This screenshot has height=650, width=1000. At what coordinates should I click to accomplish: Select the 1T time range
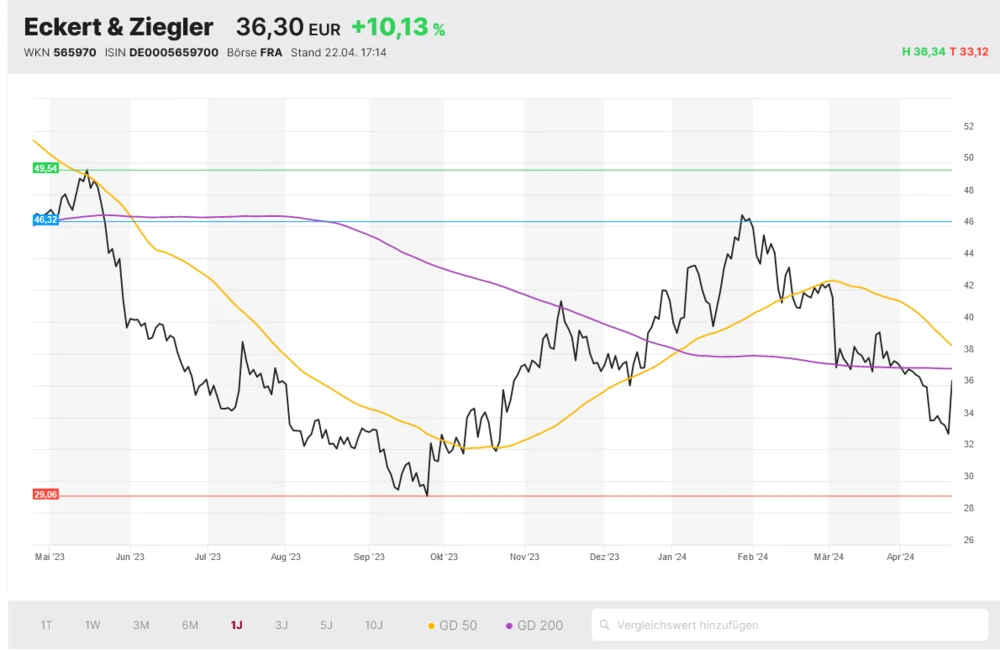tap(46, 625)
